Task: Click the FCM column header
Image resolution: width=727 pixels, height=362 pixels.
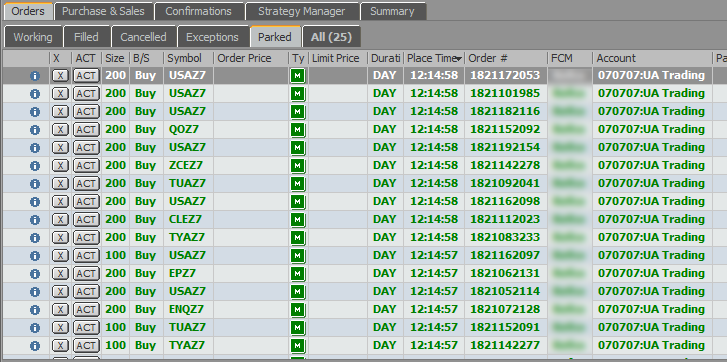Action: [x=570, y=58]
